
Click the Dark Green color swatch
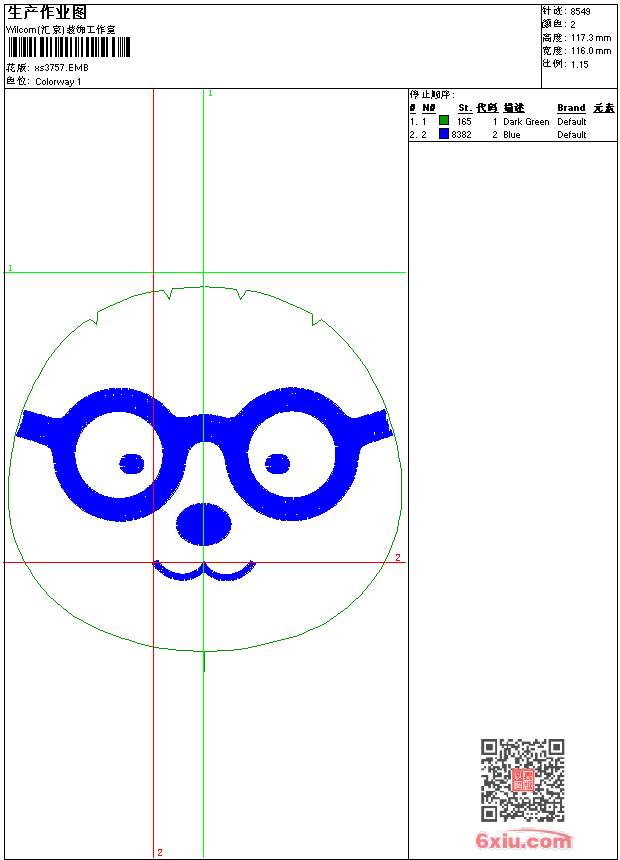444,121
